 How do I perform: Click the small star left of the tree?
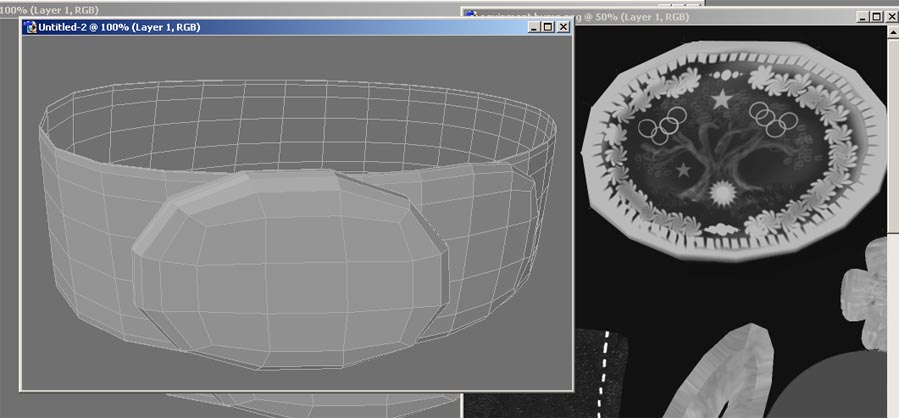[684, 171]
